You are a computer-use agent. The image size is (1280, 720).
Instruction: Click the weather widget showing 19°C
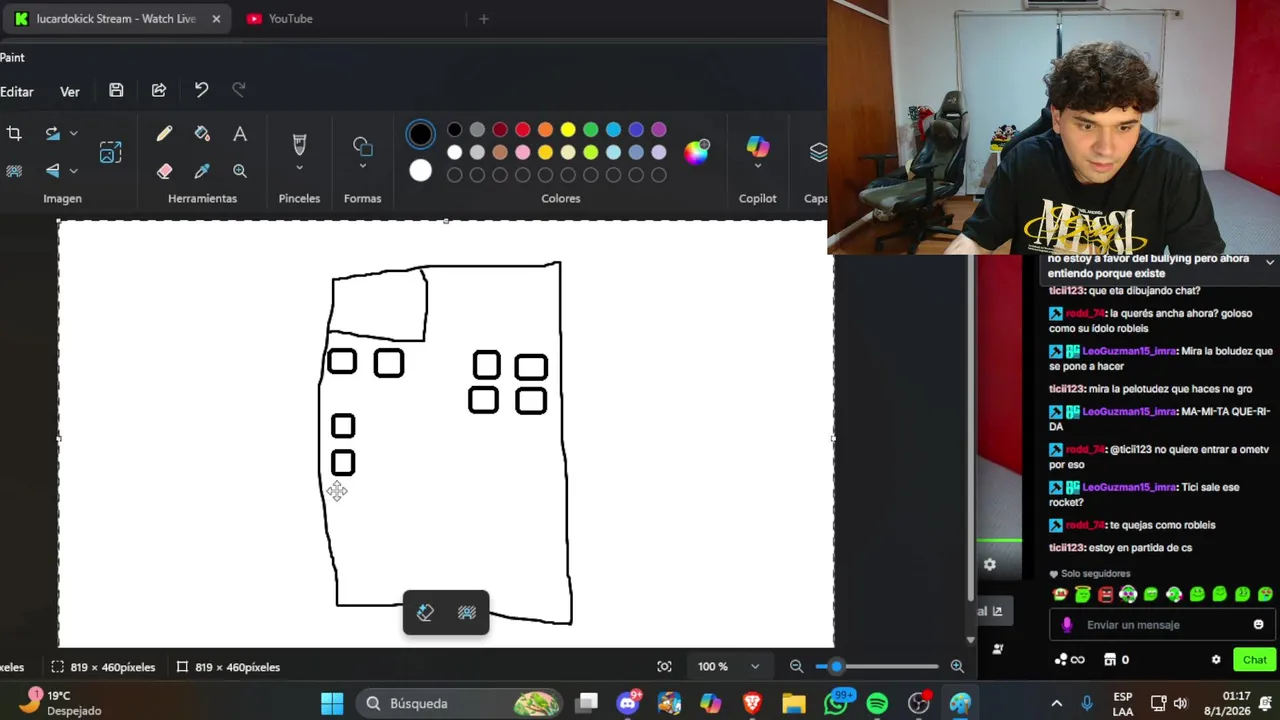(62, 702)
